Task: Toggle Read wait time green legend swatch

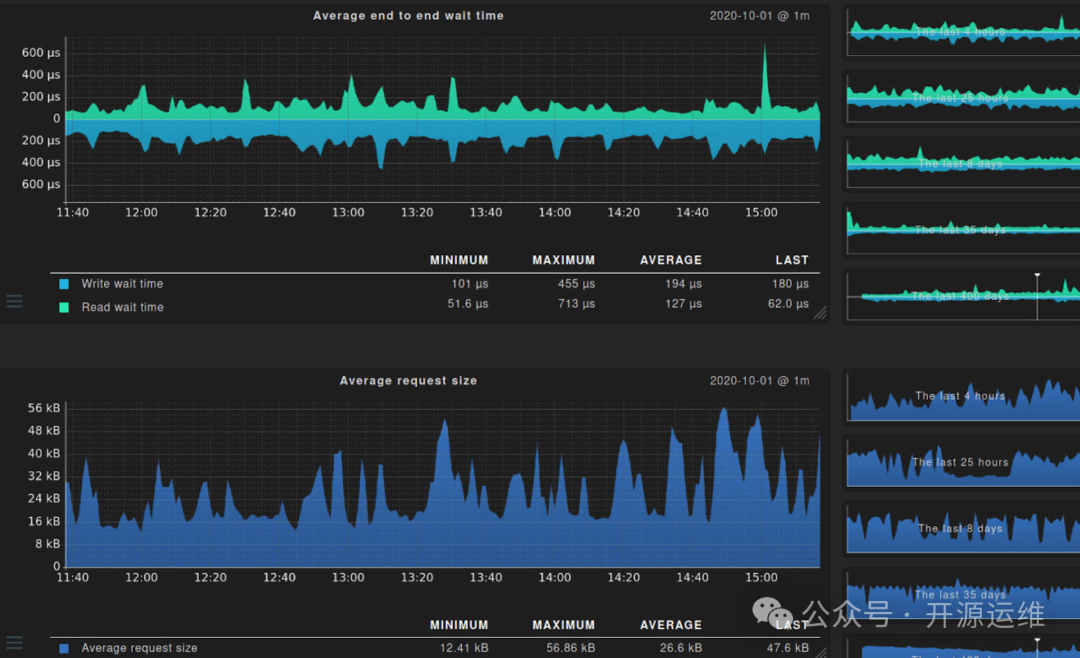Action: (x=64, y=307)
